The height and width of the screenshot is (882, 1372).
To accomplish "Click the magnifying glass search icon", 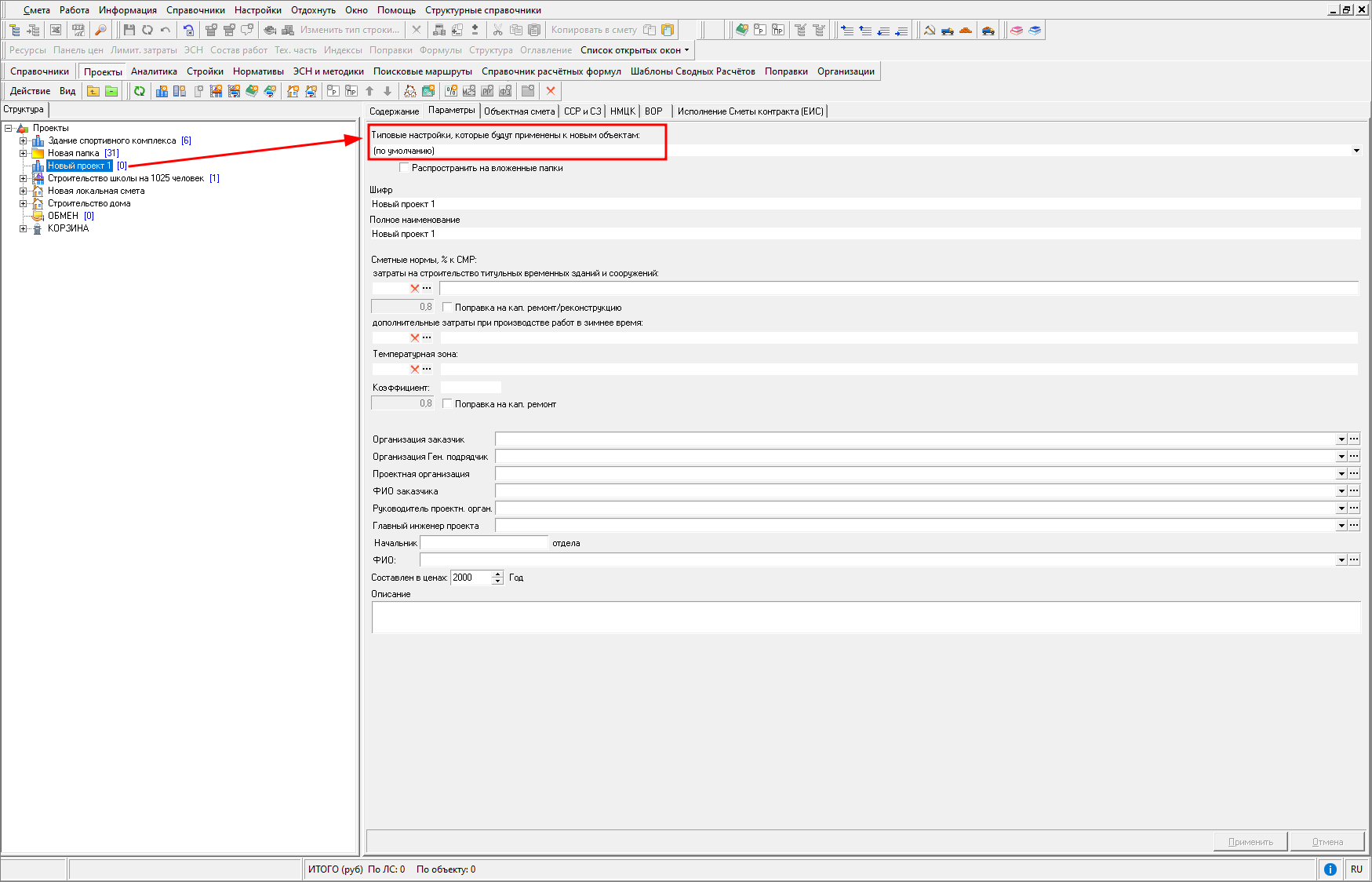I will 100,30.
